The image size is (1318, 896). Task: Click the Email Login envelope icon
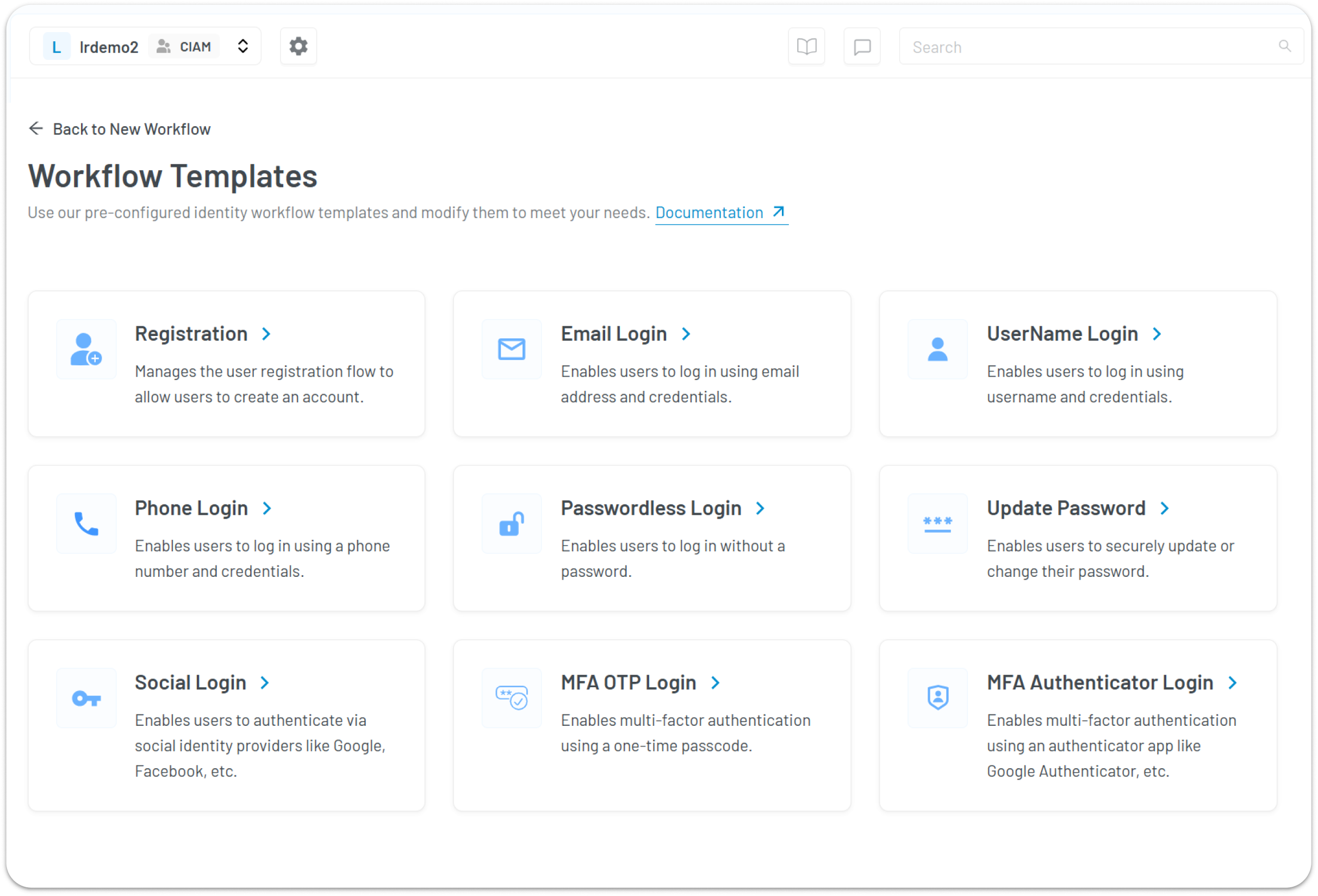512,350
